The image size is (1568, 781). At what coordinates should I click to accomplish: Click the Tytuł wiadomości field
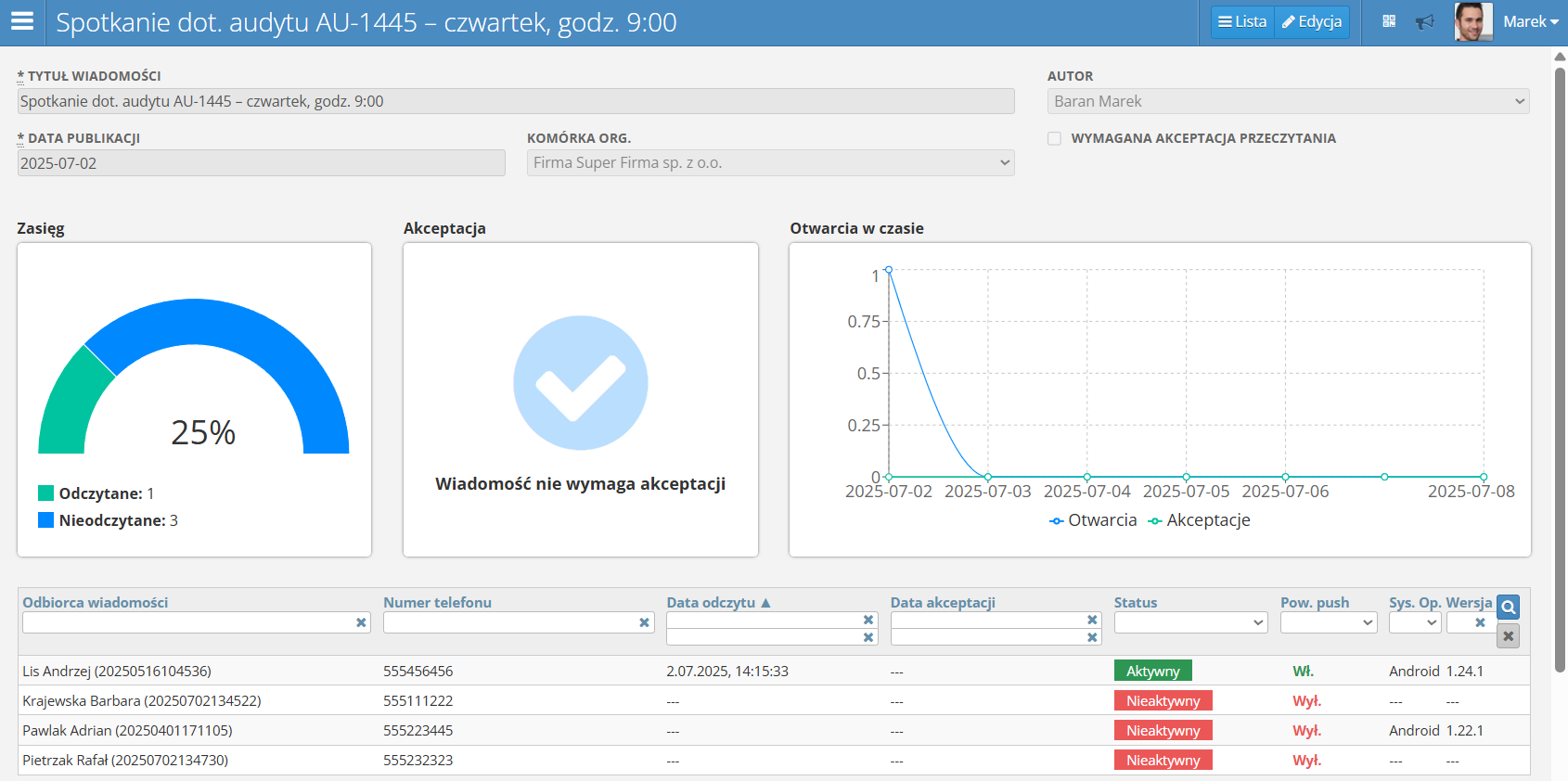(x=516, y=101)
